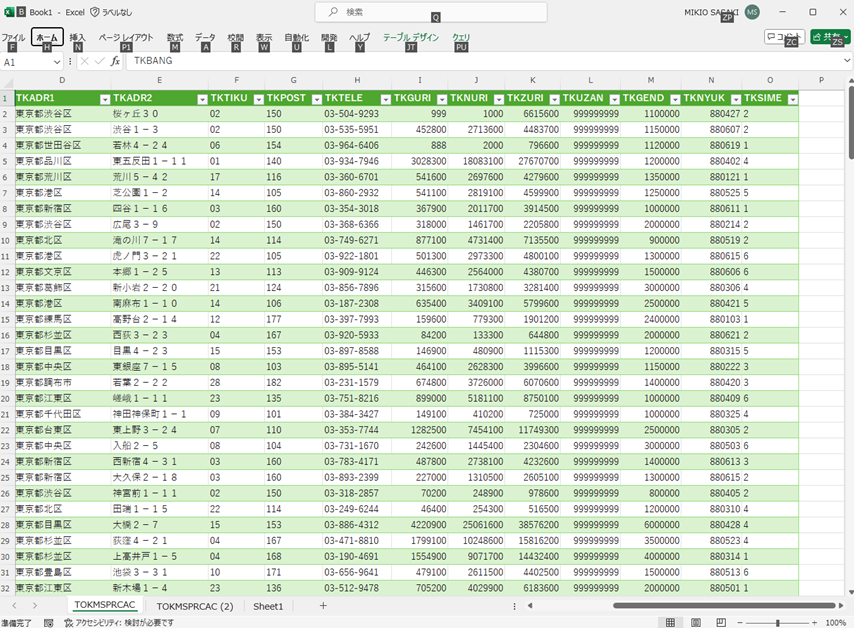The image size is (854, 628).
Task: Switch to TOKMSPRCAC (2) sheet
Action: [195, 606]
